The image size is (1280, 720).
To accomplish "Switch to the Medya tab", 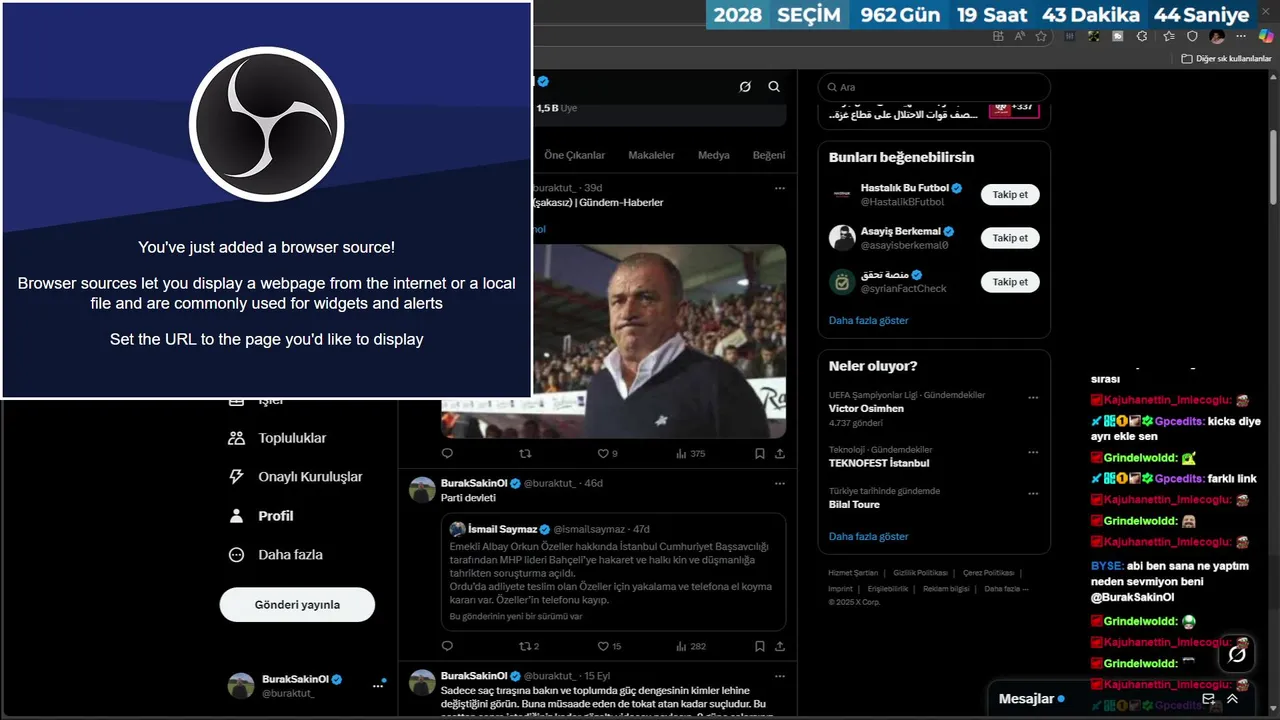I will point(713,155).
